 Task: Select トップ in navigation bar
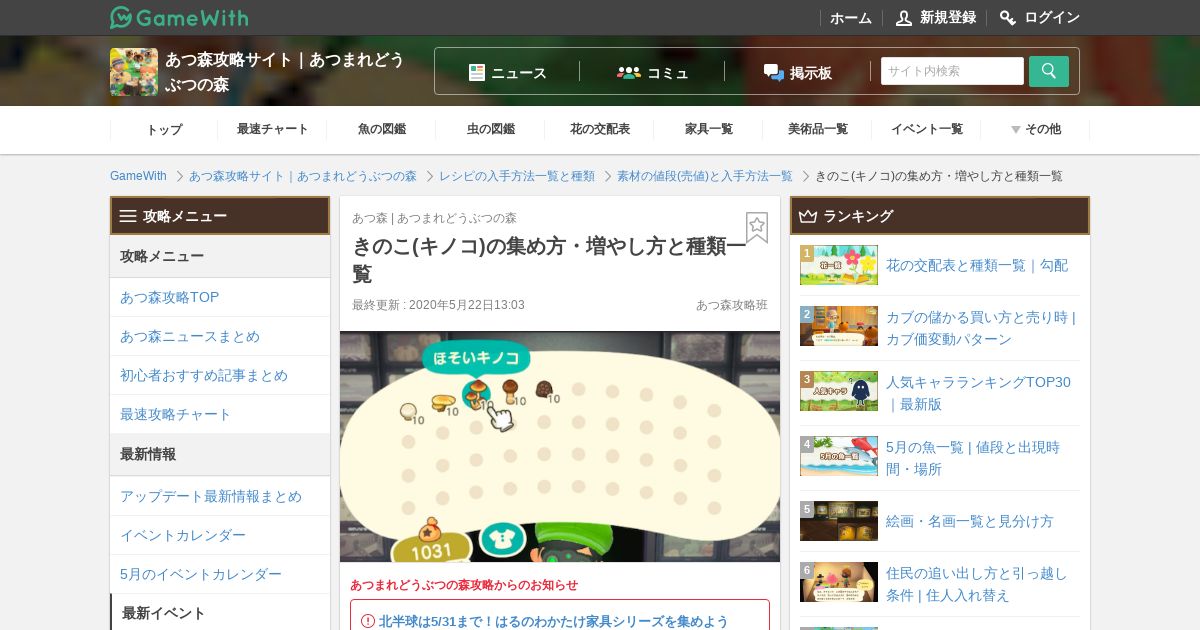pos(164,129)
